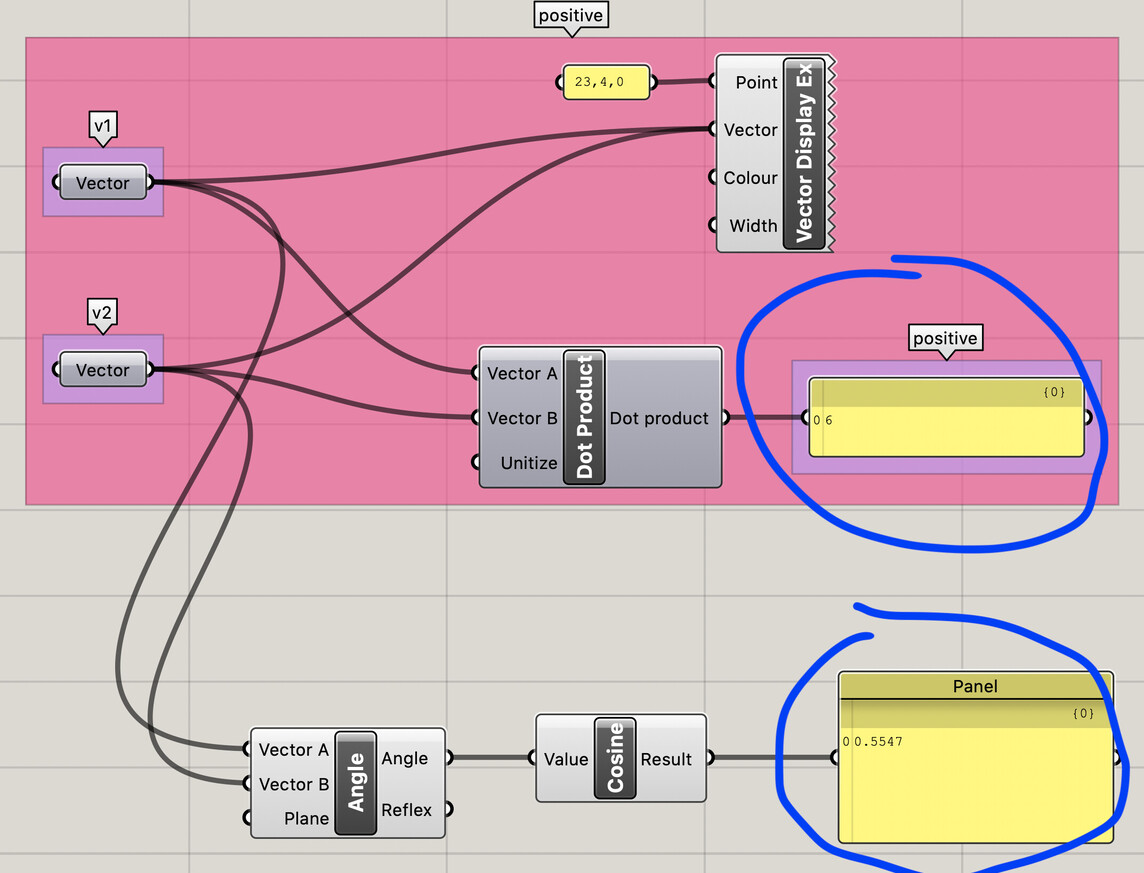This screenshot has width=1144, height=873.
Task: Click the output grip of 23,4,0 panel
Action: (653, 82)
